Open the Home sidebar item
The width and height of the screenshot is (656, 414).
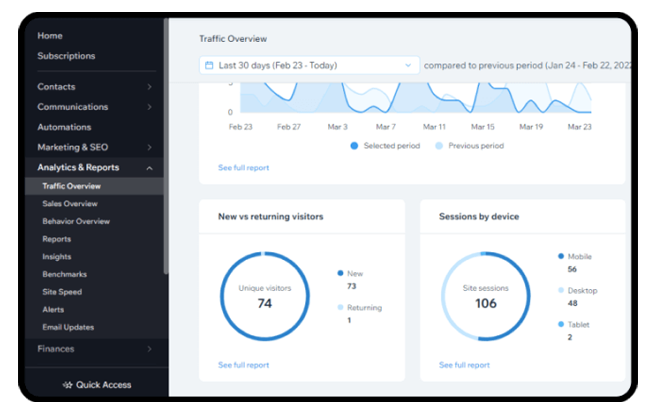tap(50, 36)
